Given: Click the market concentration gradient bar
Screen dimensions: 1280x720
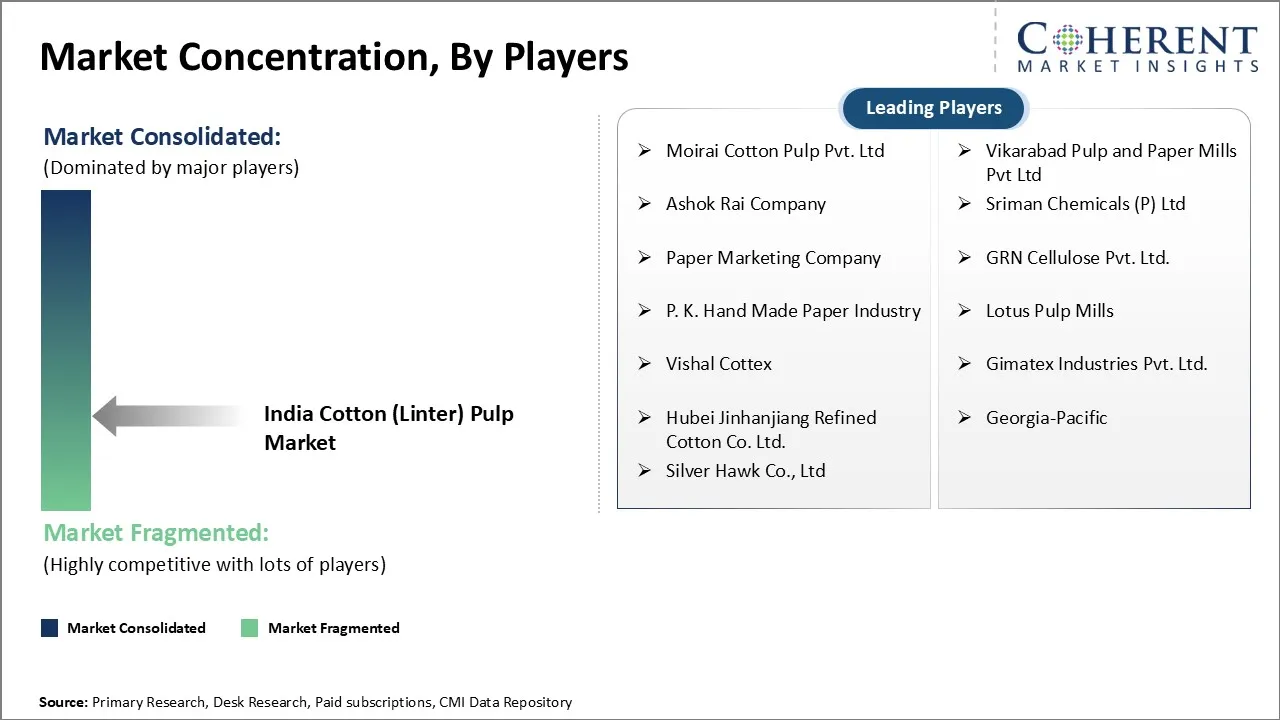Looking at the screenshot, I should pyautogui.click(x=66, y=350).
